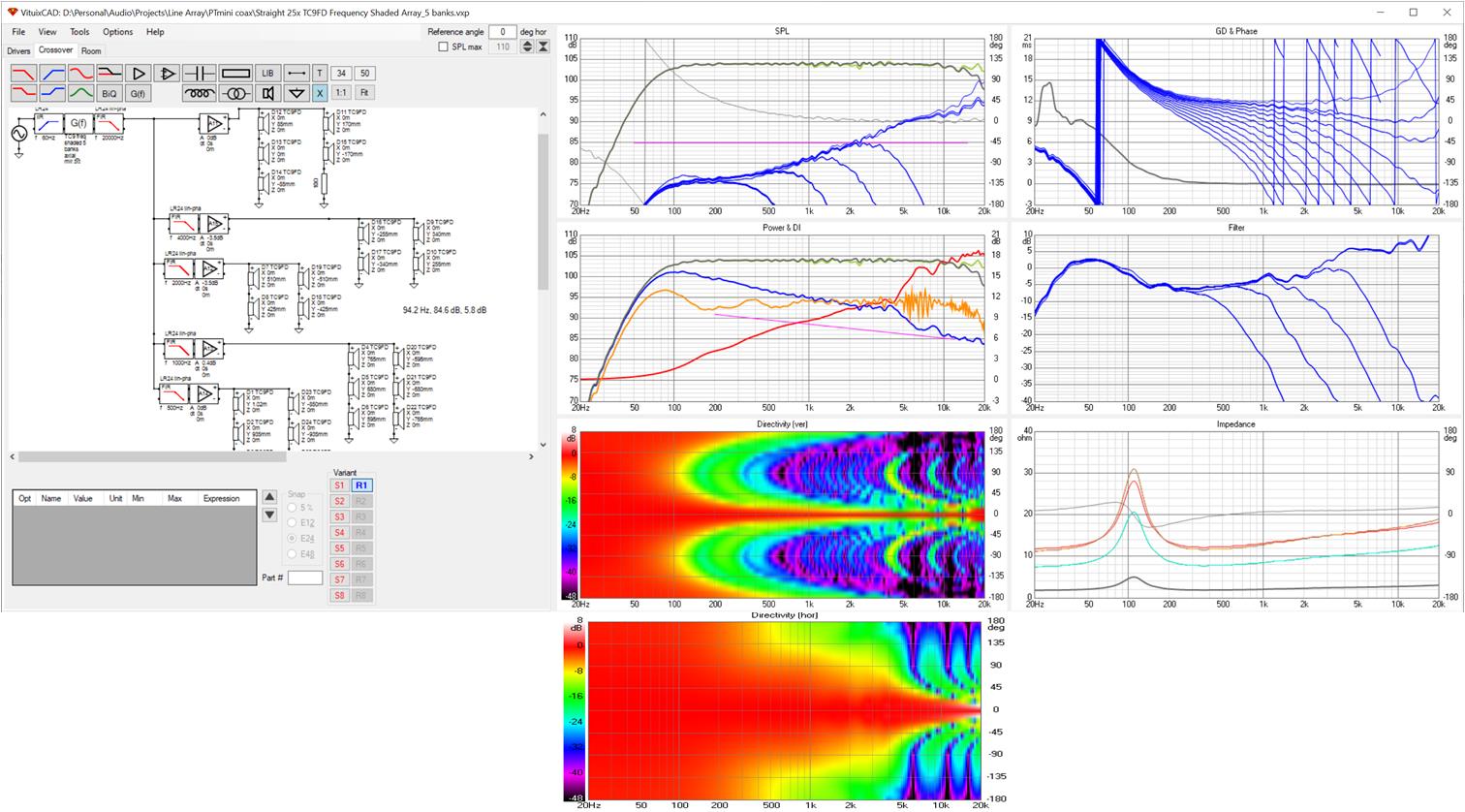Select the wire connection tool
1465x812 pixels.
click(296, 74)
